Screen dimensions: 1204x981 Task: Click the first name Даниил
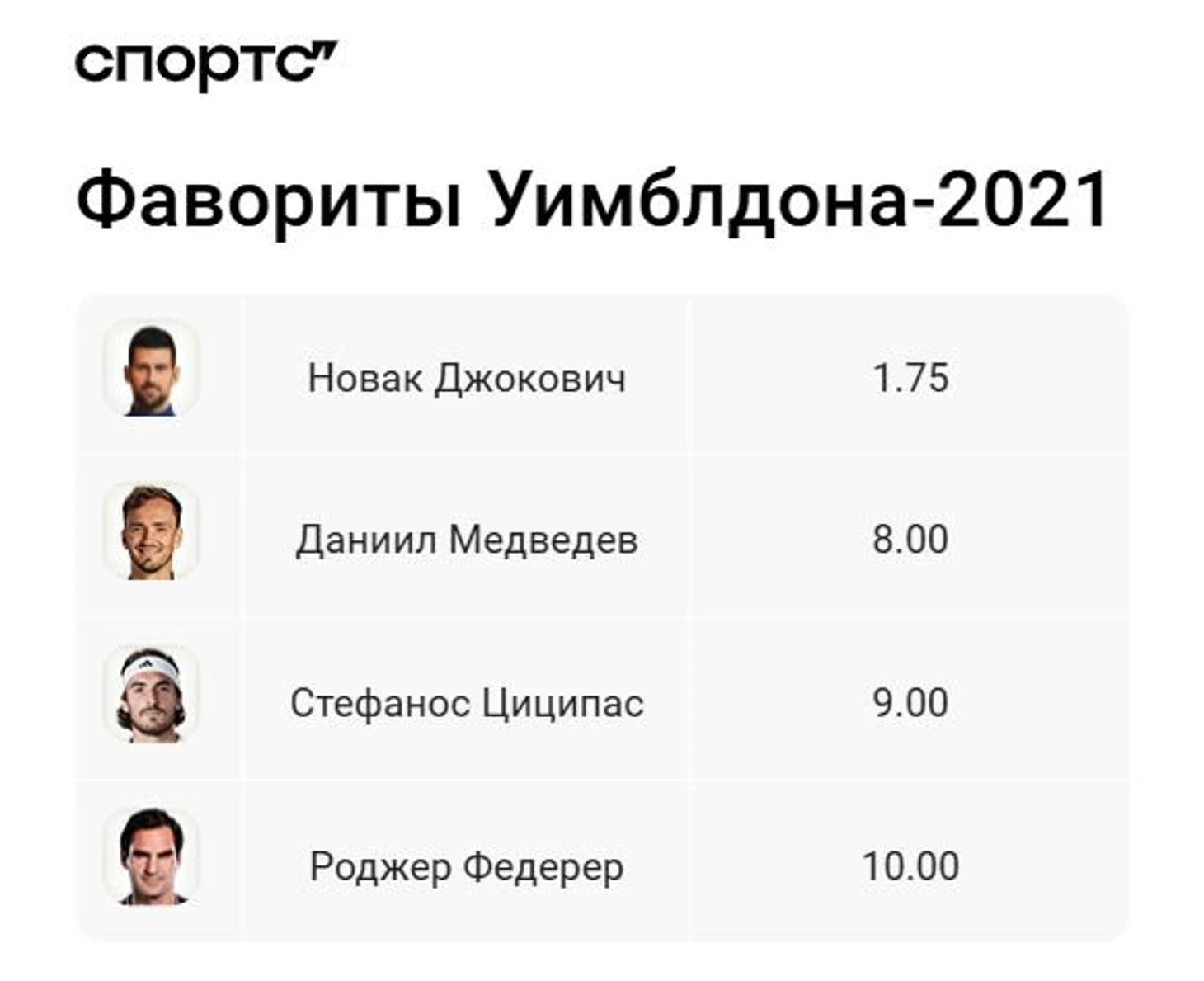366,540
